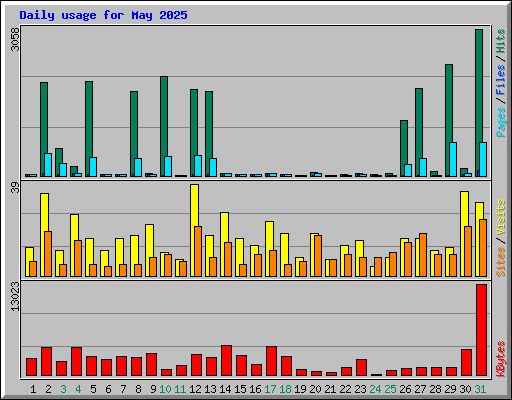Click the orange sites bar for day 31

click(x=483, y=248)
